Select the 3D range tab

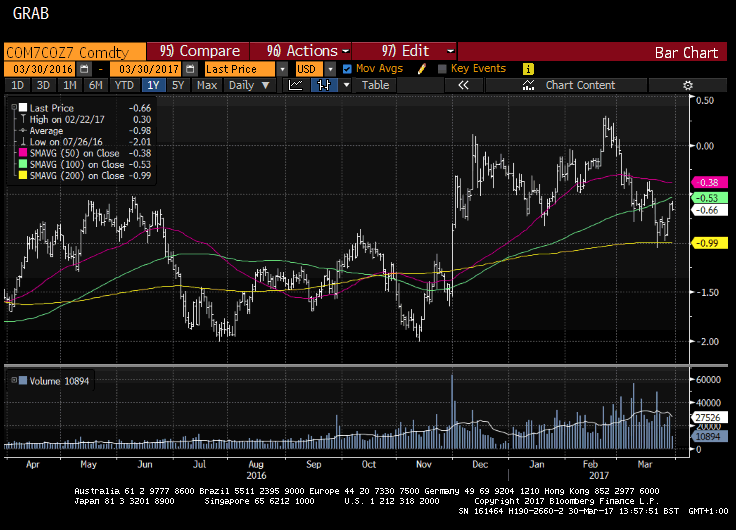click(43, 85)
